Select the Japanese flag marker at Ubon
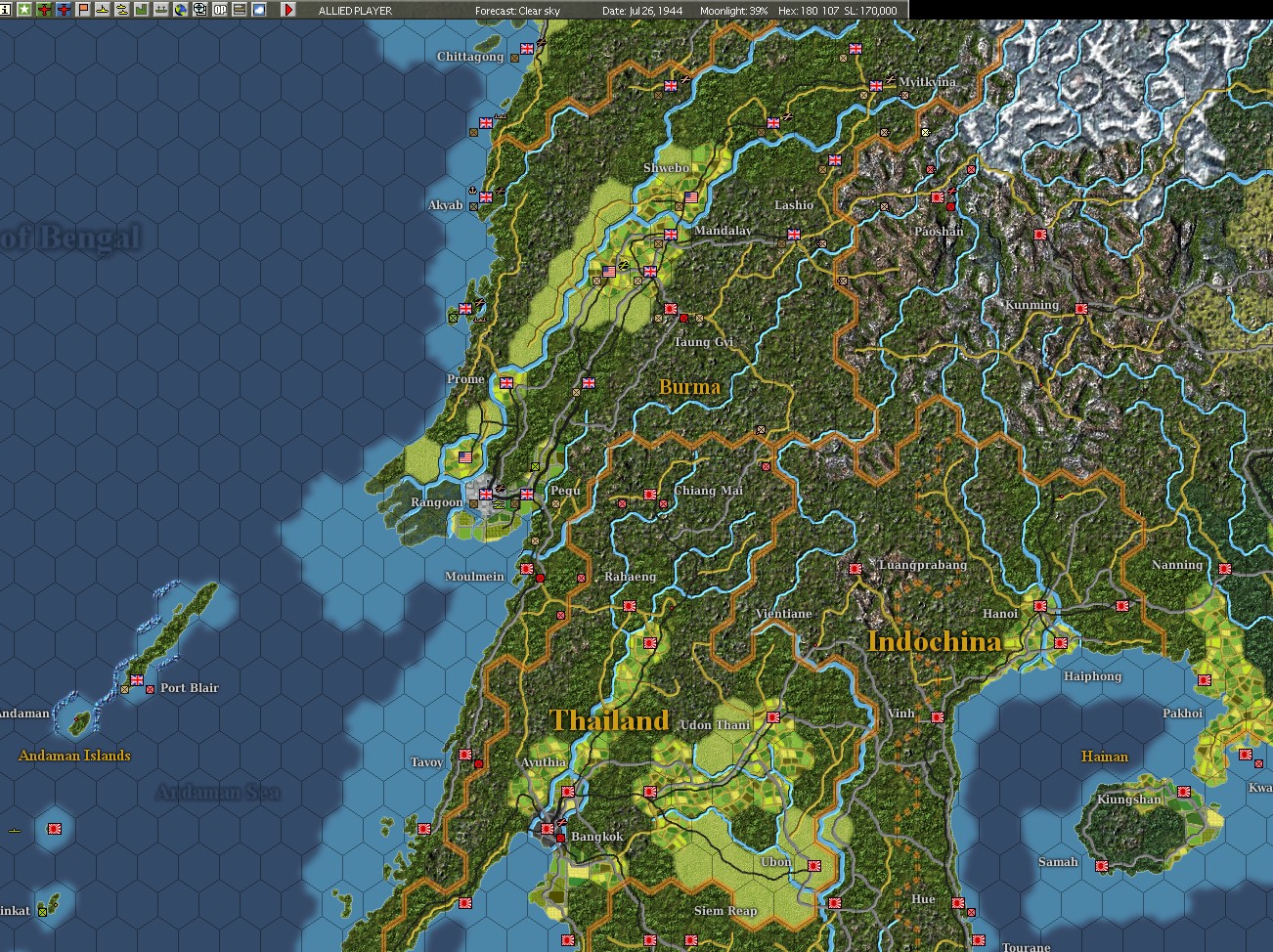1273x952 pixels. tap(814, 866)
